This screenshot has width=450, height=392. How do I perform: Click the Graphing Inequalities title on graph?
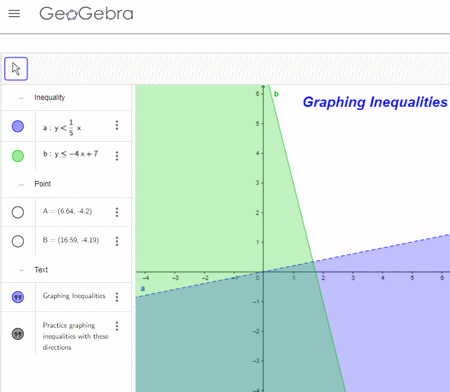pyautogui.click(x=375, y=102)
